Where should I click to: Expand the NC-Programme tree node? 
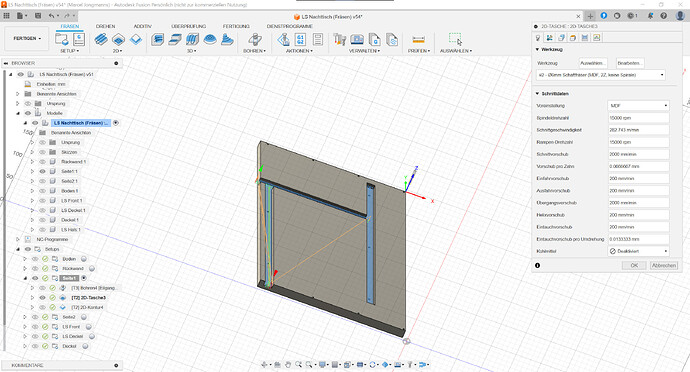point(18,239)
